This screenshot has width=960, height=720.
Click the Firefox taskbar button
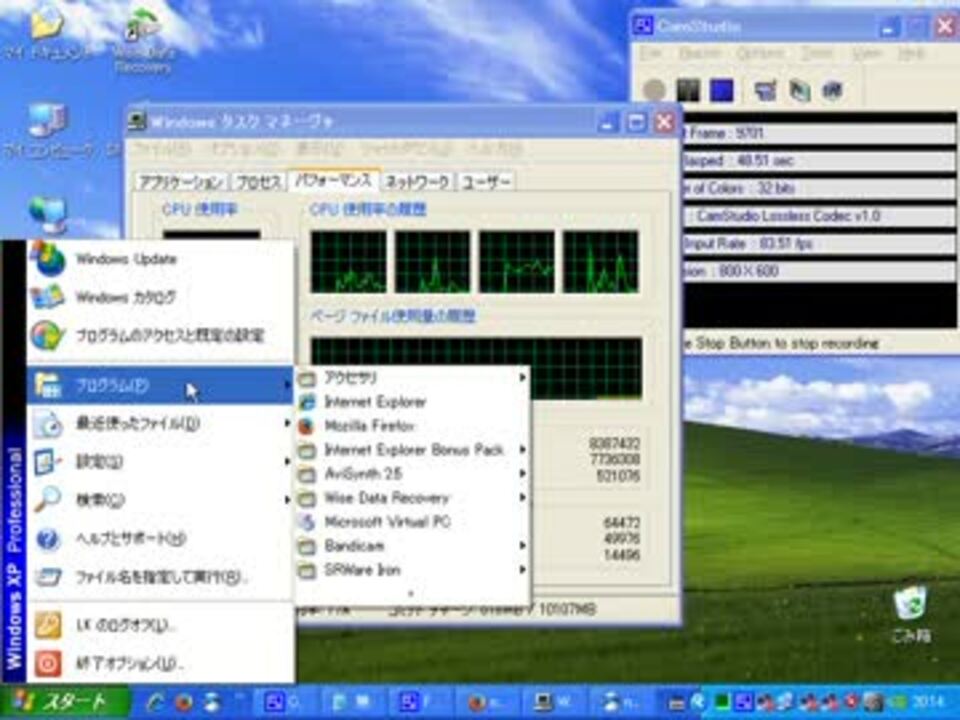point(487,702)
